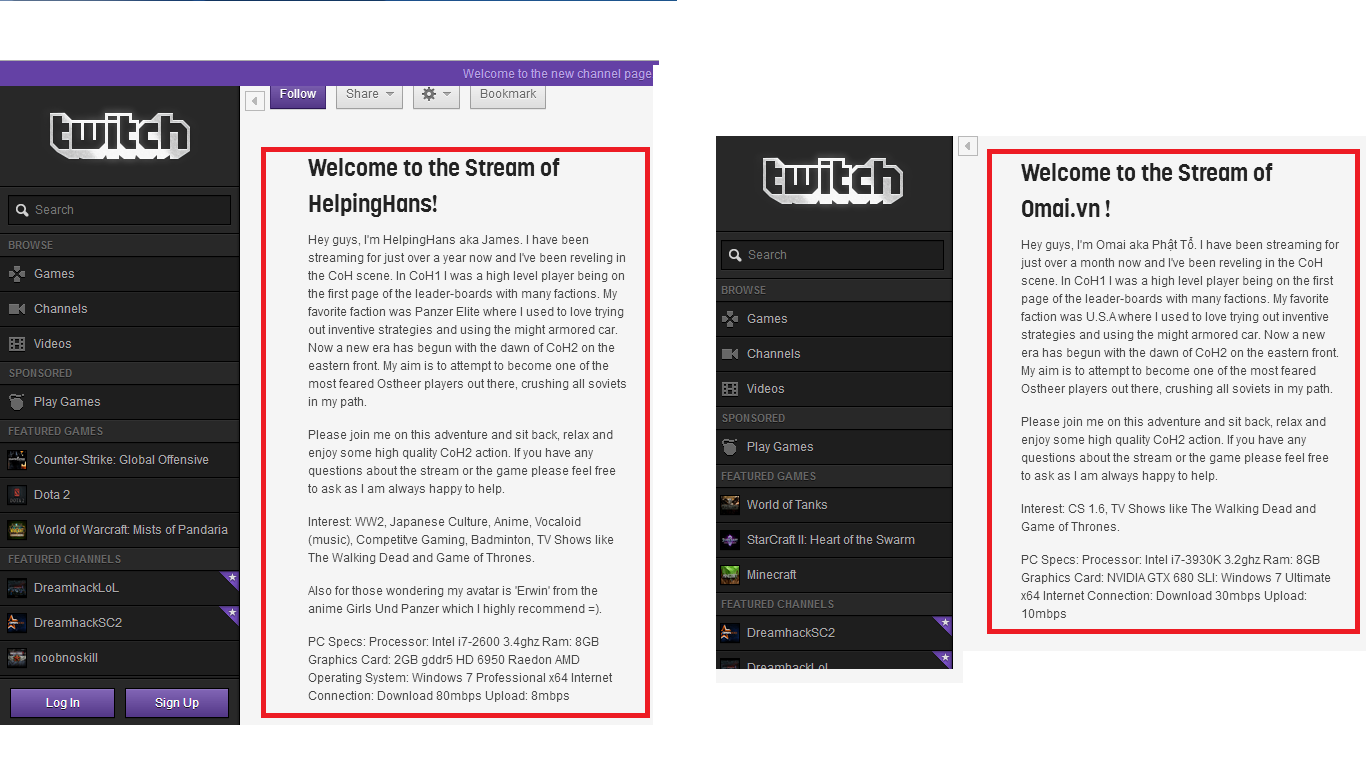Open DreamhackSC2 channel in right sidebar
This screenshot has width=1366, height=768.
pyautogui.click(x=834, y=633)
